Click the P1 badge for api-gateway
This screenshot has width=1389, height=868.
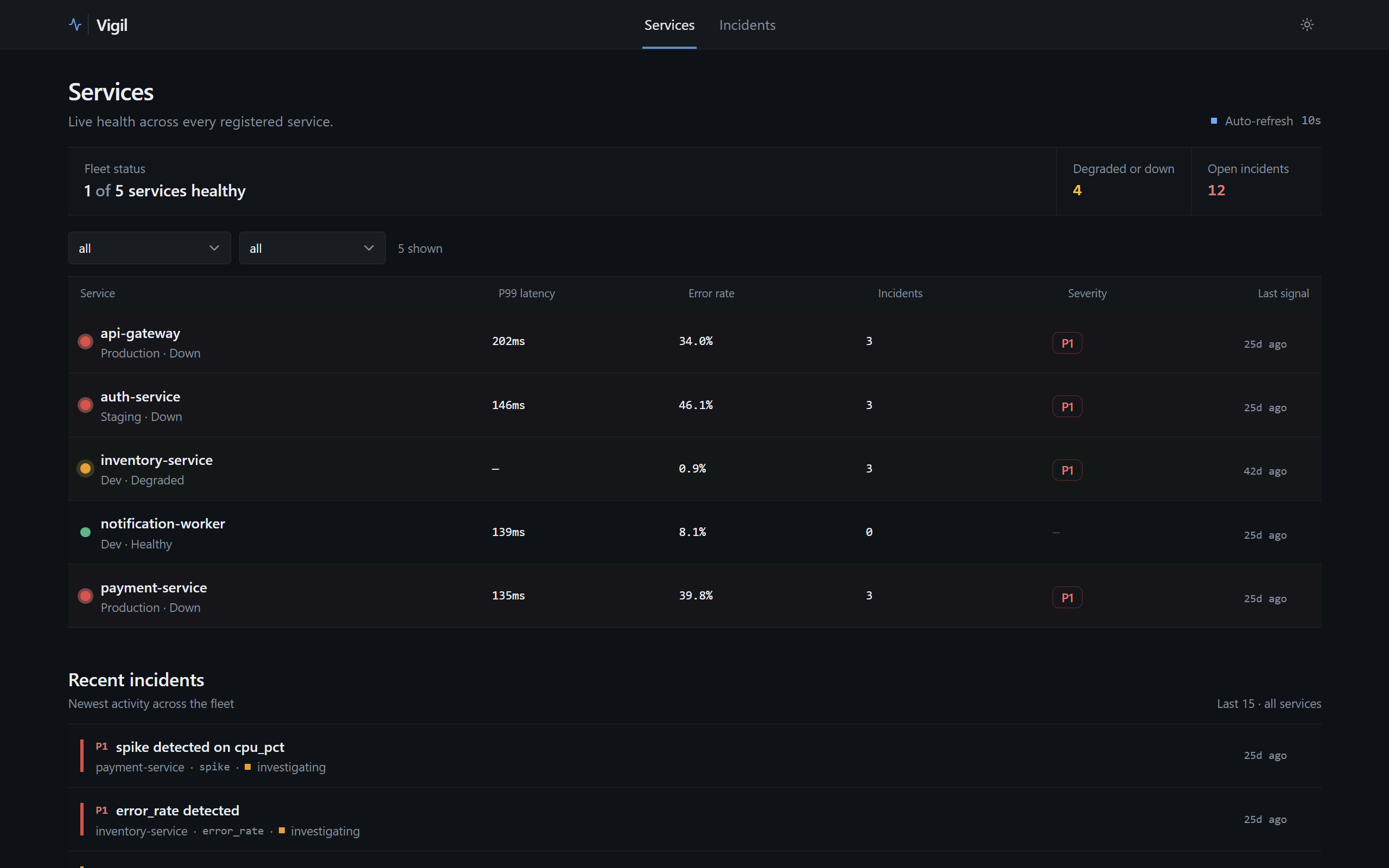point(1067,343)
